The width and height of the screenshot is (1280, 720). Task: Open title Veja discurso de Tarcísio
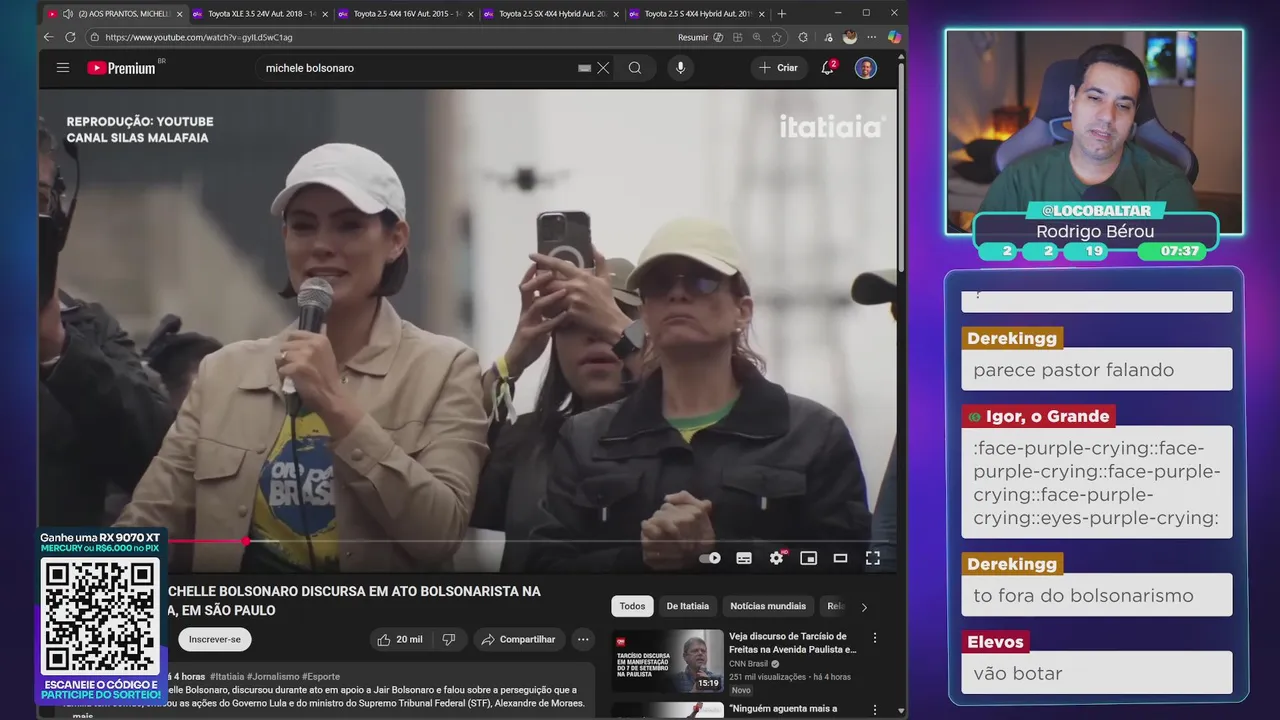(793, 642)
